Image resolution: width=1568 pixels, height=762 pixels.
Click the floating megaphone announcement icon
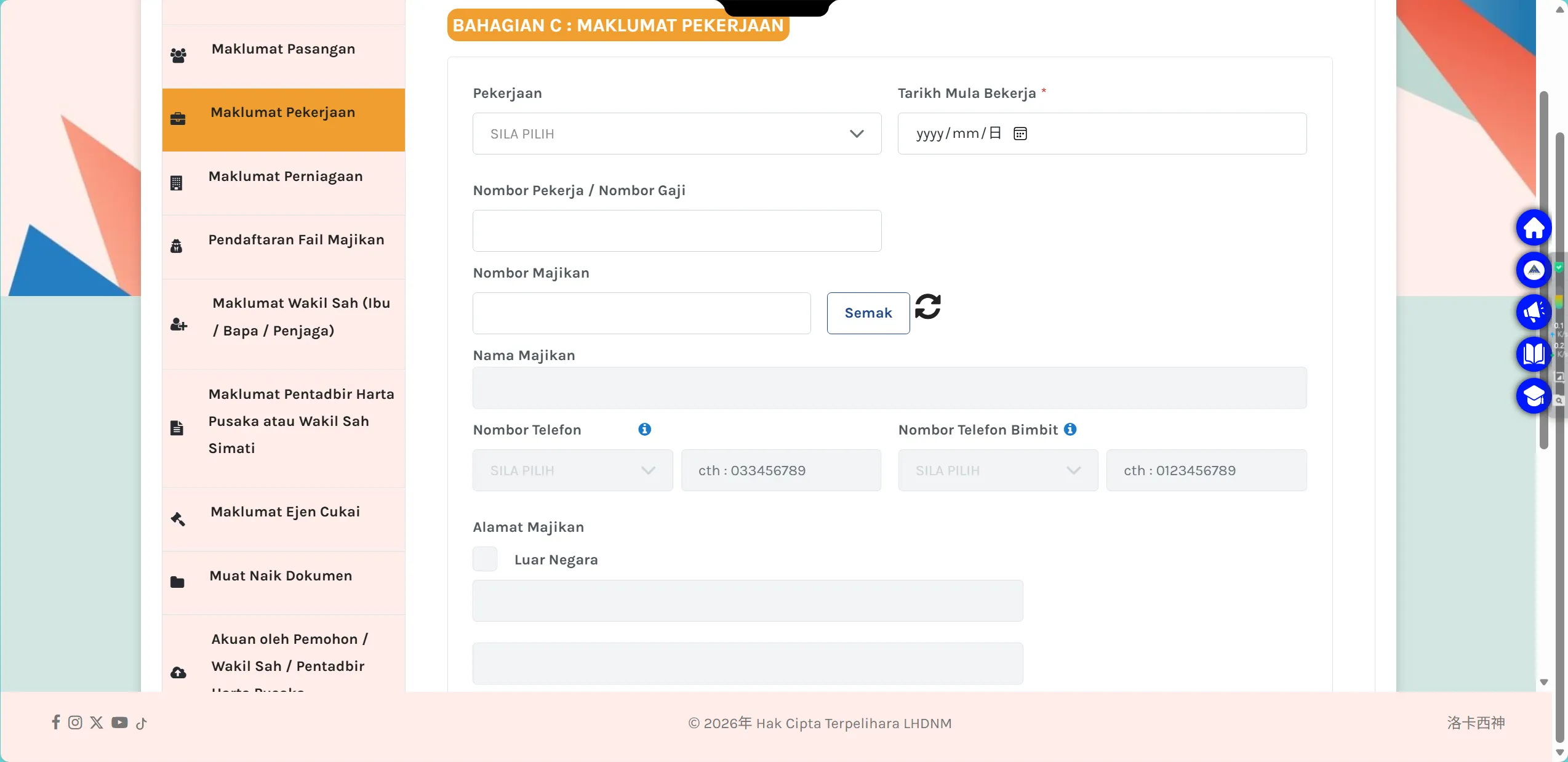tap(1534, 312)
